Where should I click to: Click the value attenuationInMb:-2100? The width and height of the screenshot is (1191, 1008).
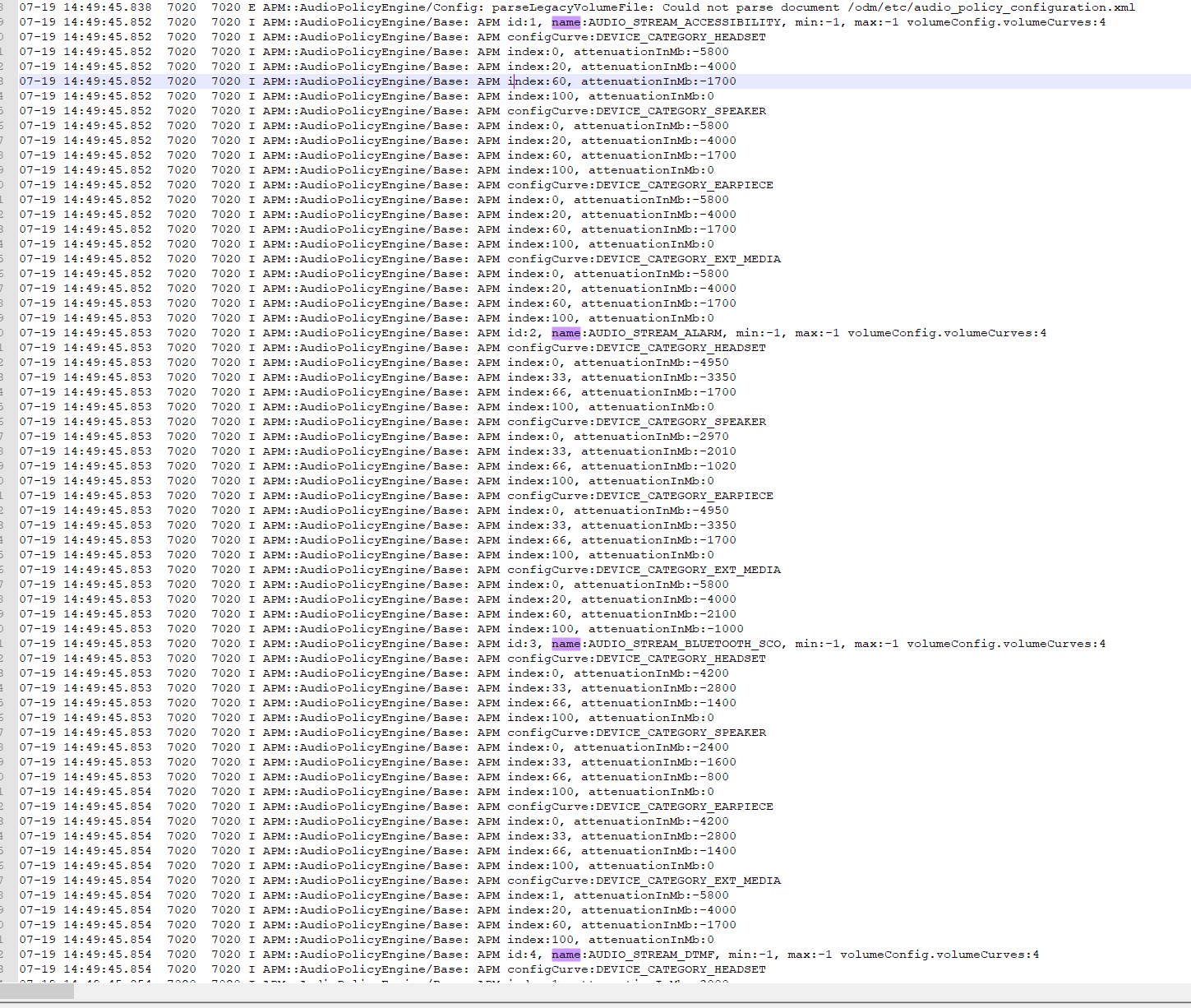[x=658, y=614]
